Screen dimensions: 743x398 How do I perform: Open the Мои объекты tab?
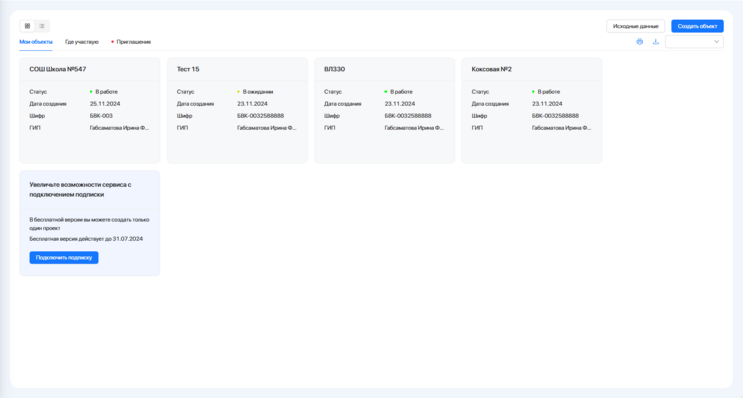click(36, 42)
